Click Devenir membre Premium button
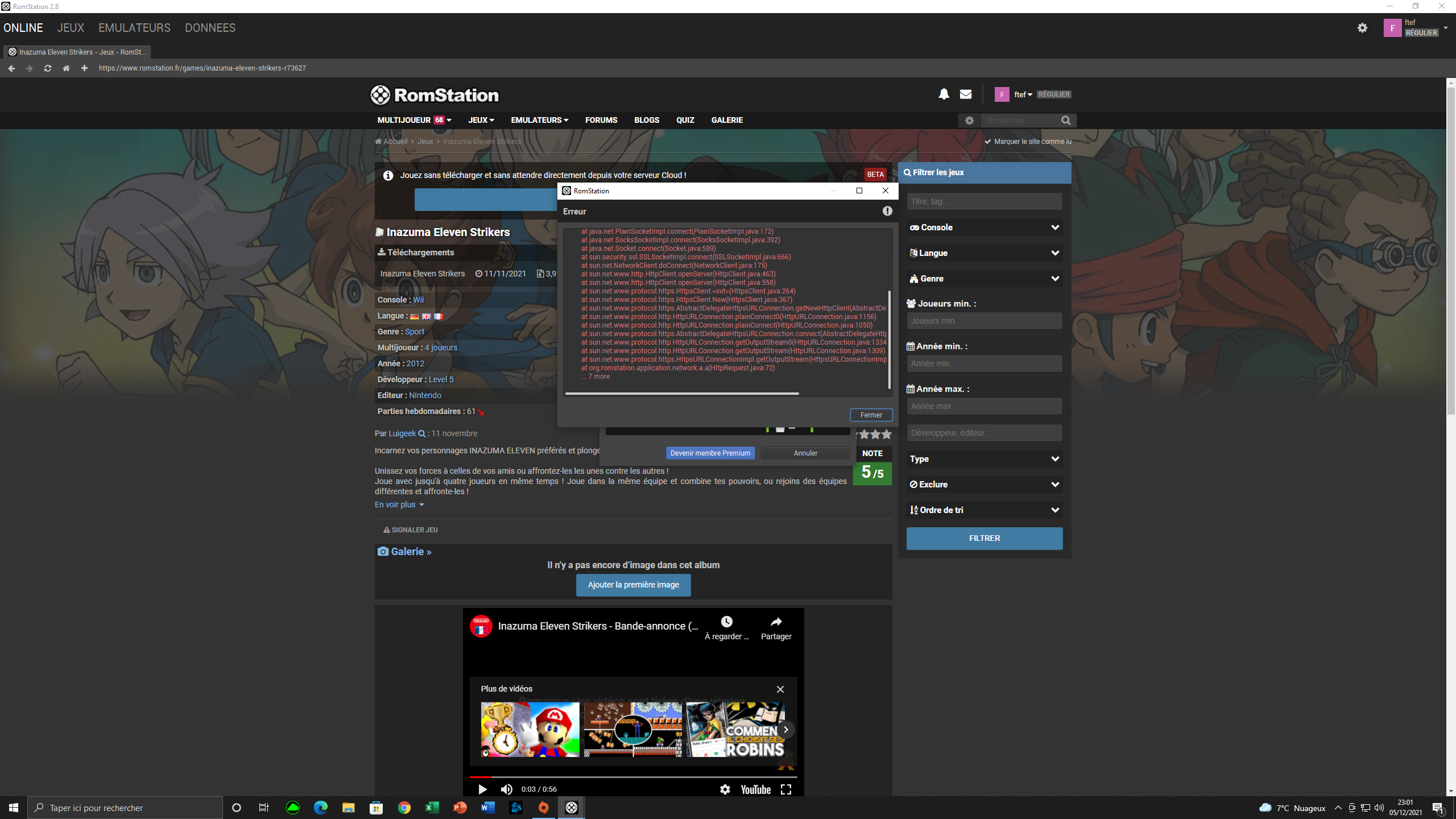 (x=710, y=453)
